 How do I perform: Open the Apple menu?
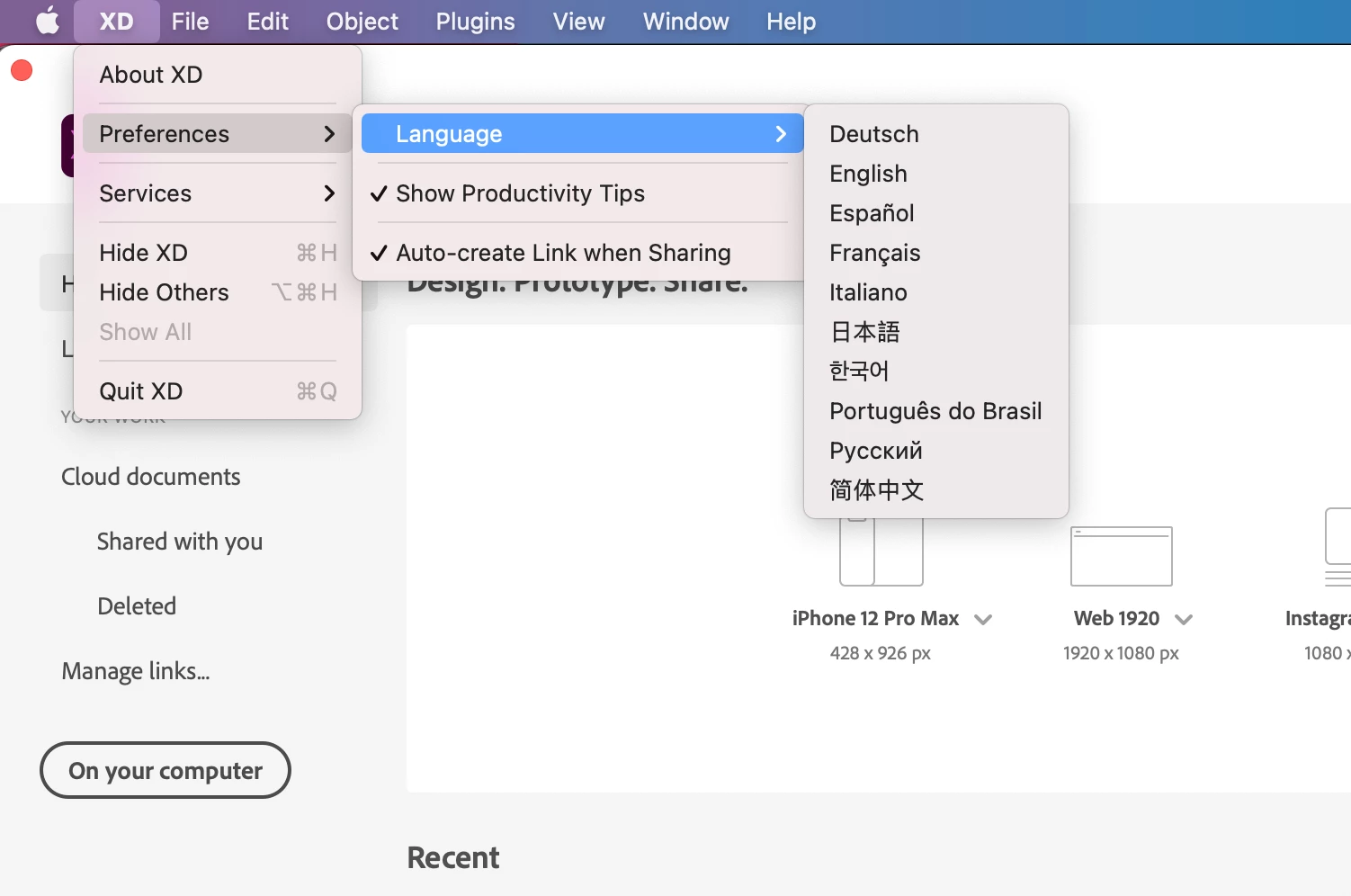tap(47, 21)
